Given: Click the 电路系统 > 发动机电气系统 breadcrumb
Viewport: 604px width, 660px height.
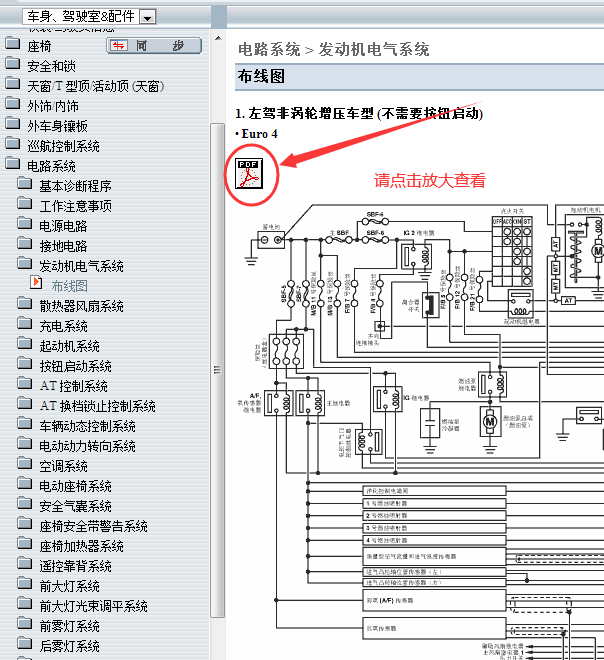Looking at the screenshot, I should (334, 50).
